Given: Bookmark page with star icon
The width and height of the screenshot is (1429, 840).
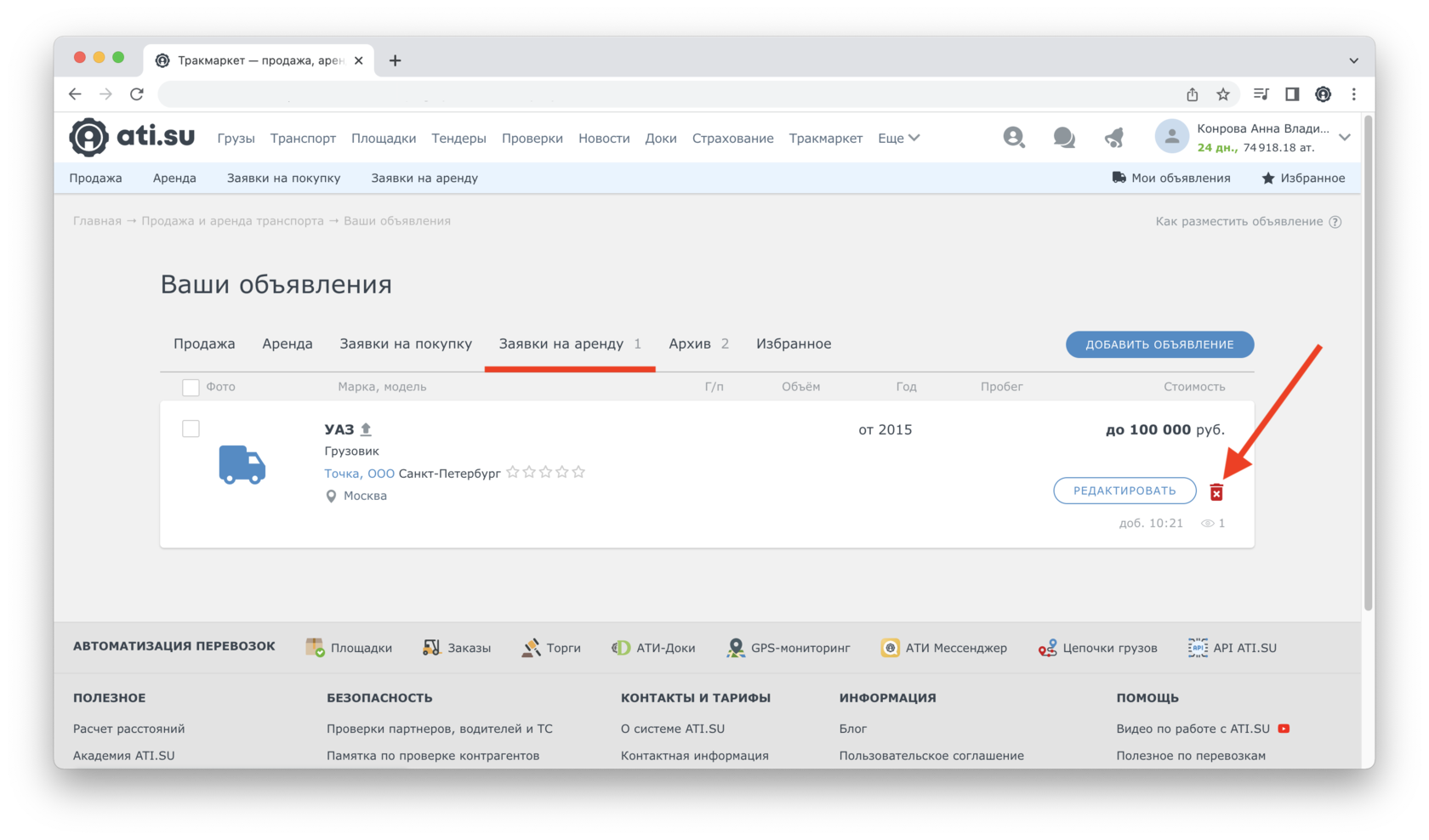Looking at the screenshot, I should [x=1223, y=94].
